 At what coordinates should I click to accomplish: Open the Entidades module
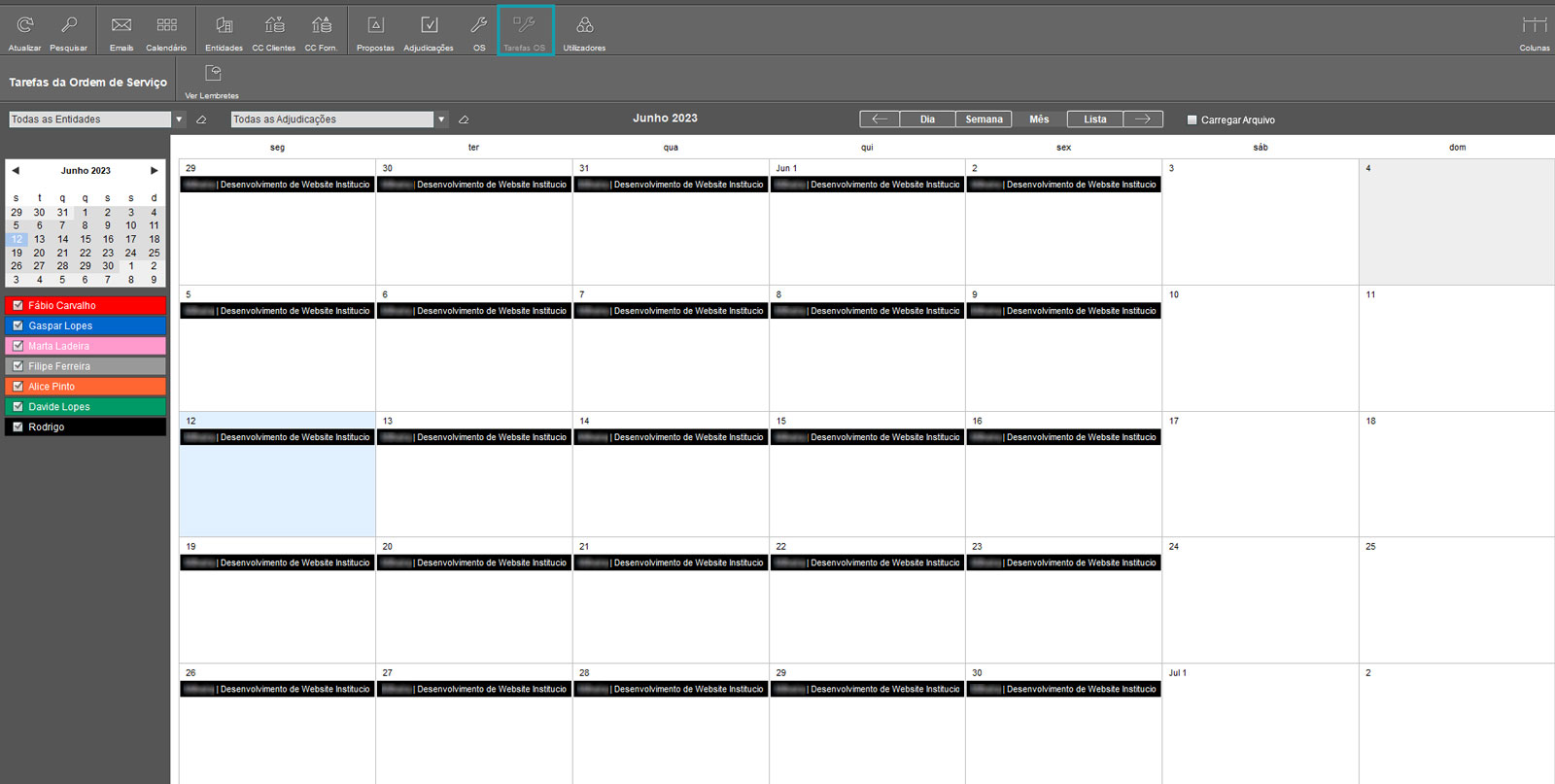pyautogui.click(x=224, y=26)
